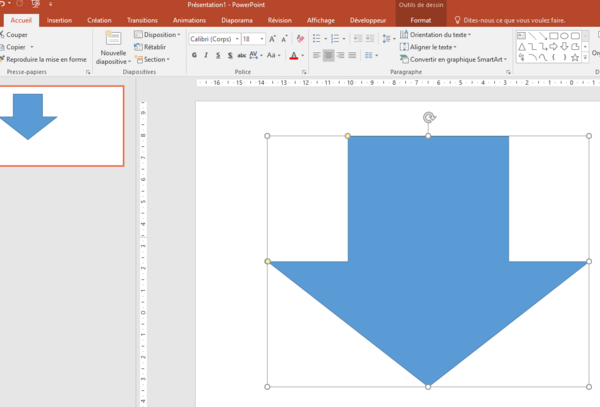Image resolution: width=600 pixels, height=407 pixels.
Task: Open the Disposition layout dropdown
Action: click(157, 35)
